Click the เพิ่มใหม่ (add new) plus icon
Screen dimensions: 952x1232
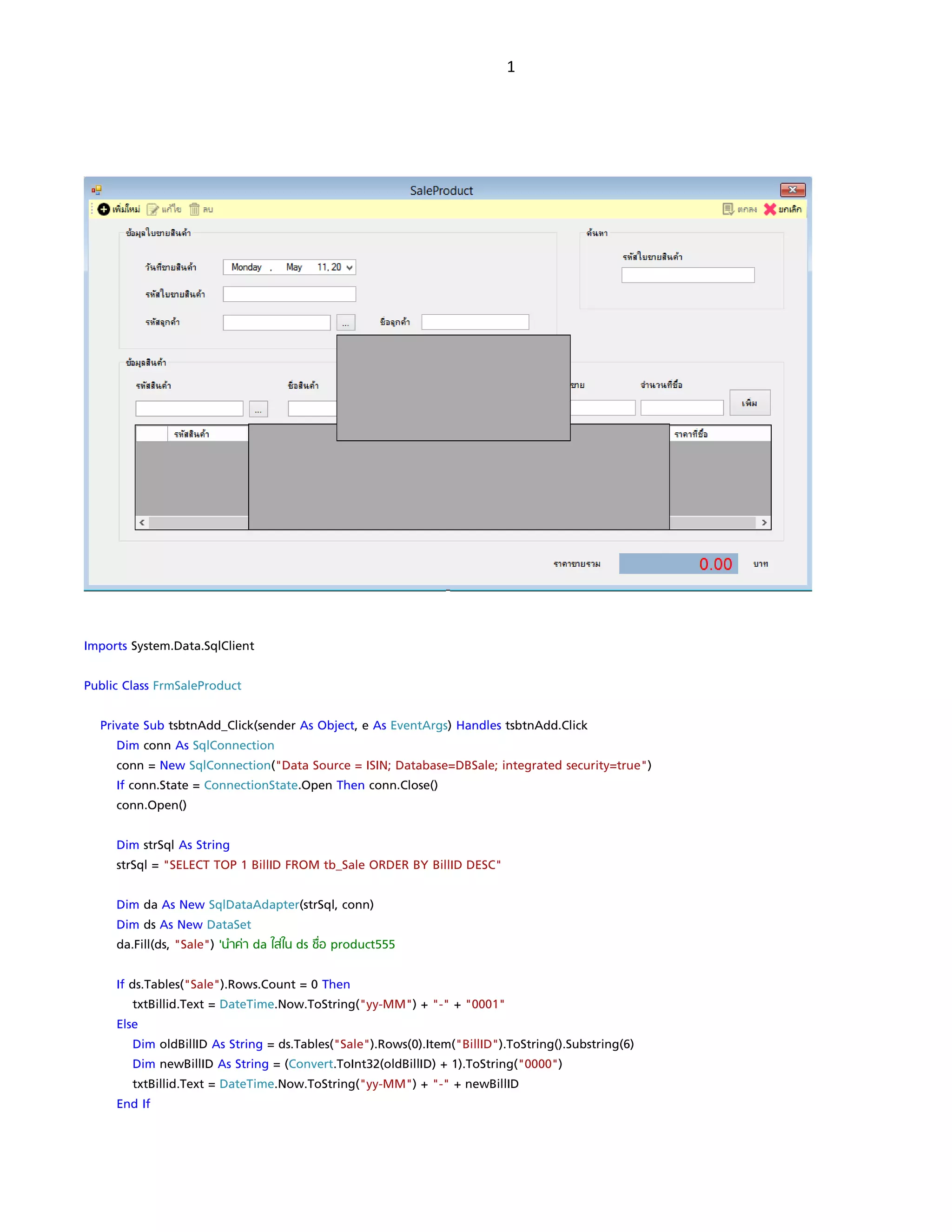click(104, 209)
